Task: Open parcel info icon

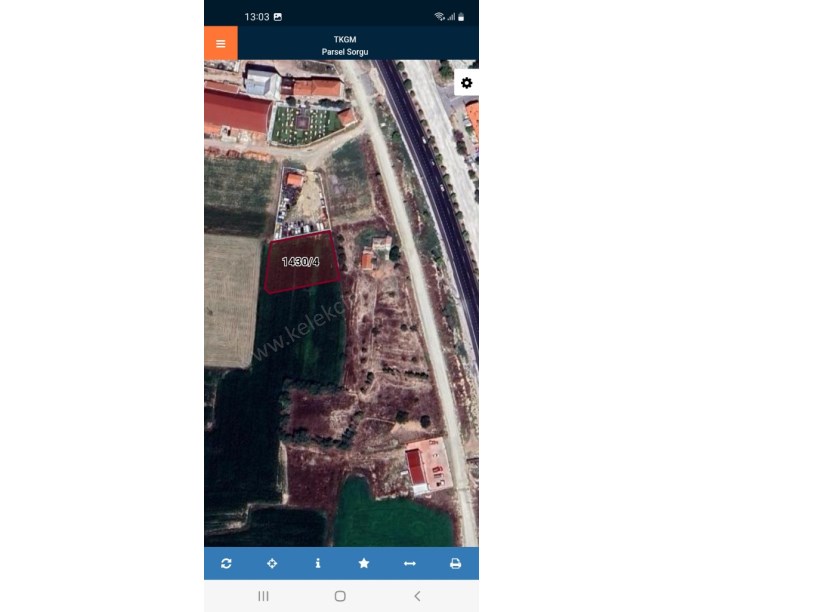Action: [x=318, y=563]
